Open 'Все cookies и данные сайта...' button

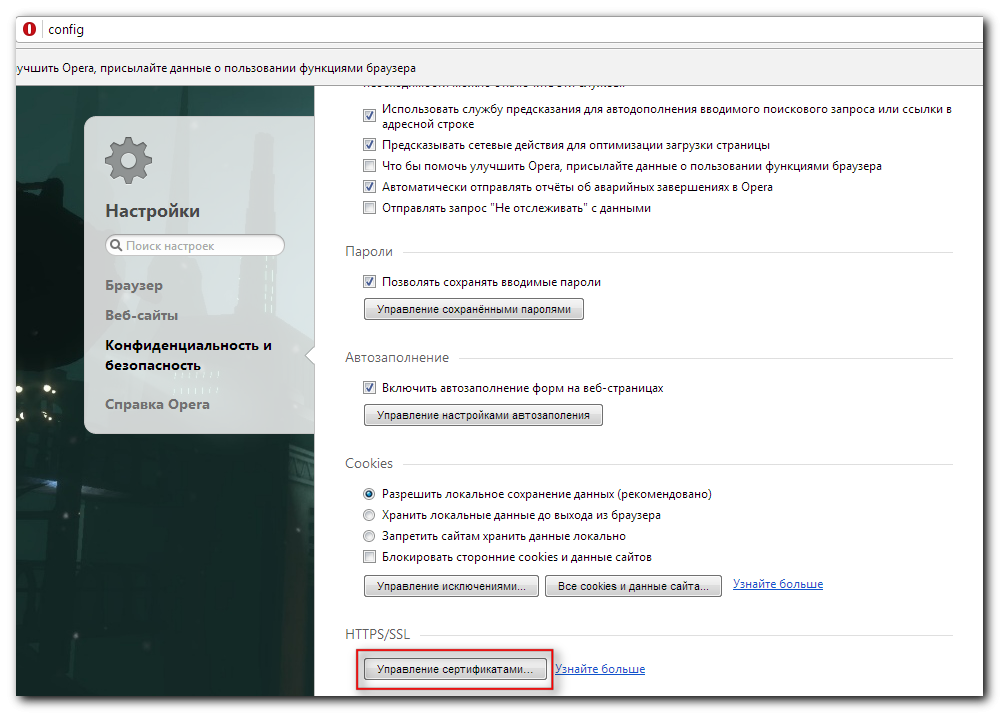[633, 586]
